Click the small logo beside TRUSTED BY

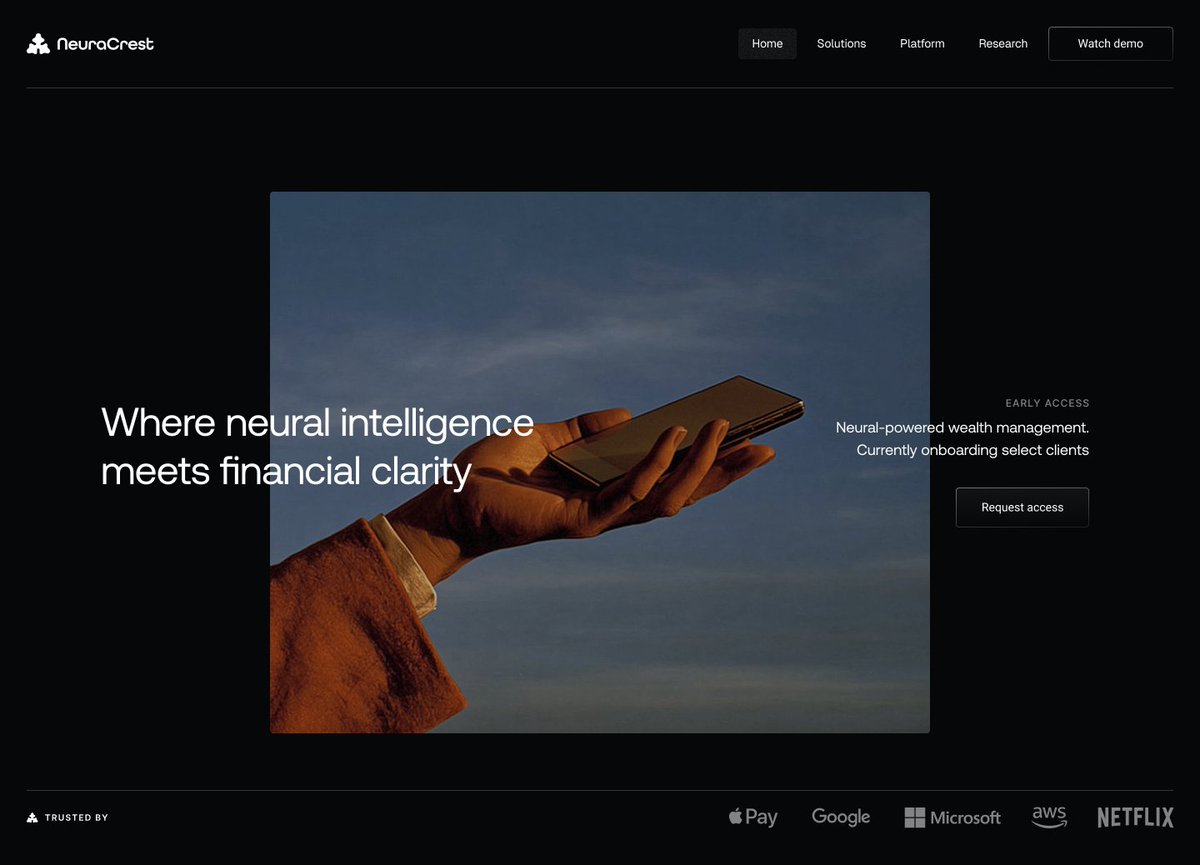[x=32, y=817]
